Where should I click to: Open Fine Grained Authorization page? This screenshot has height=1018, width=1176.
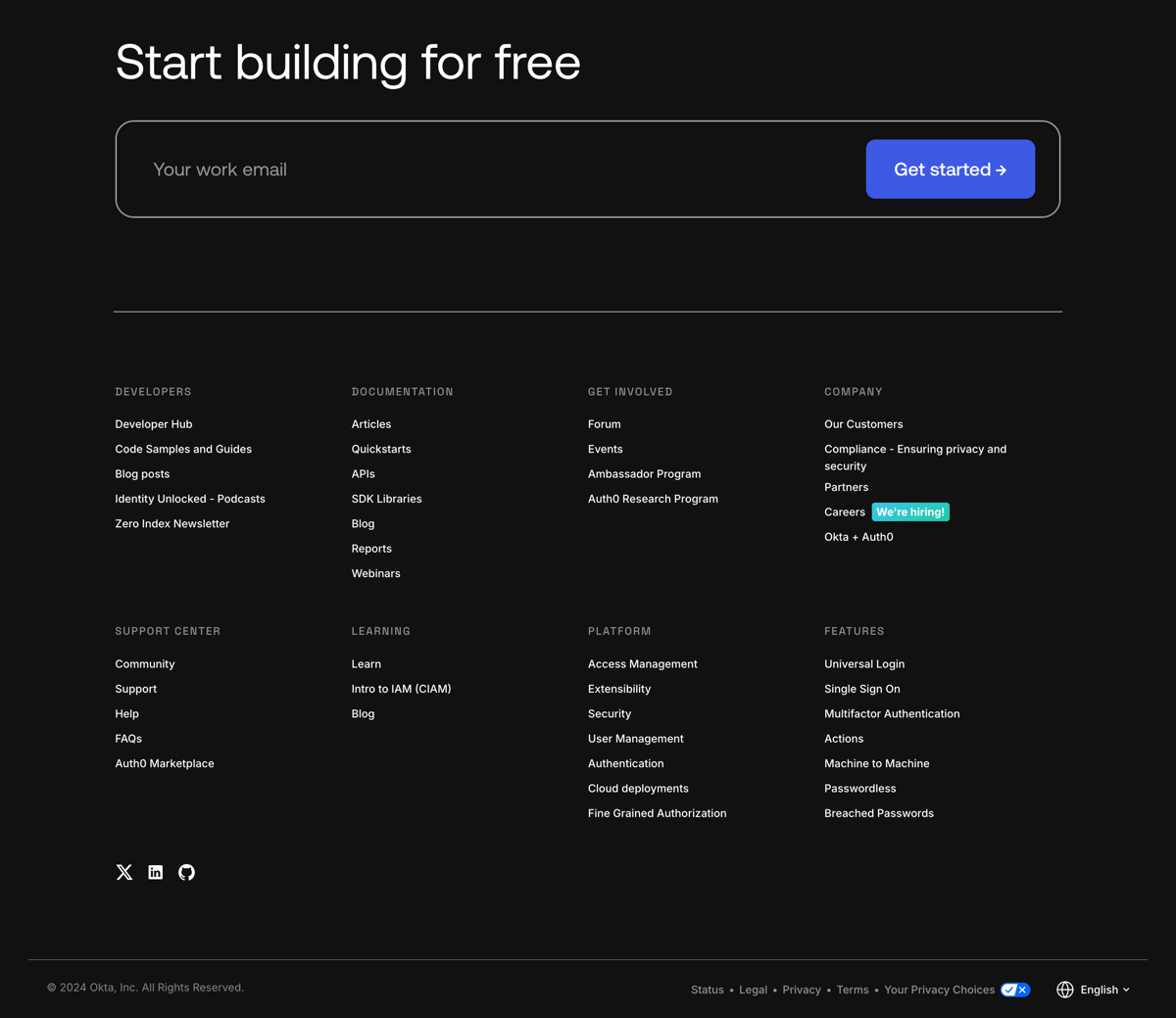pos(657,812)
